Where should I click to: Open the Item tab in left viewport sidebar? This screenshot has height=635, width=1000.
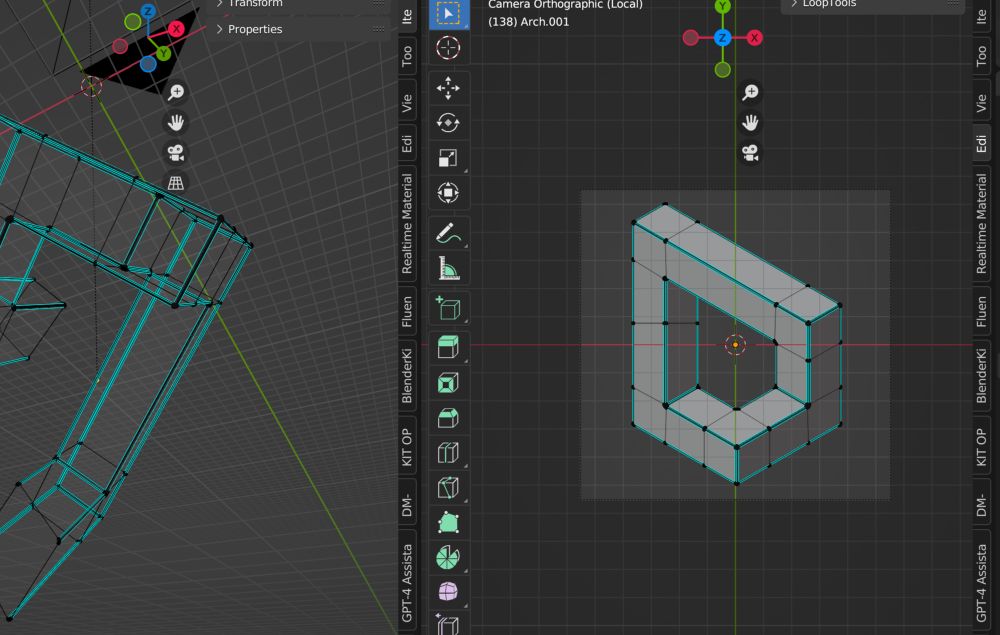tap(407, 15)
